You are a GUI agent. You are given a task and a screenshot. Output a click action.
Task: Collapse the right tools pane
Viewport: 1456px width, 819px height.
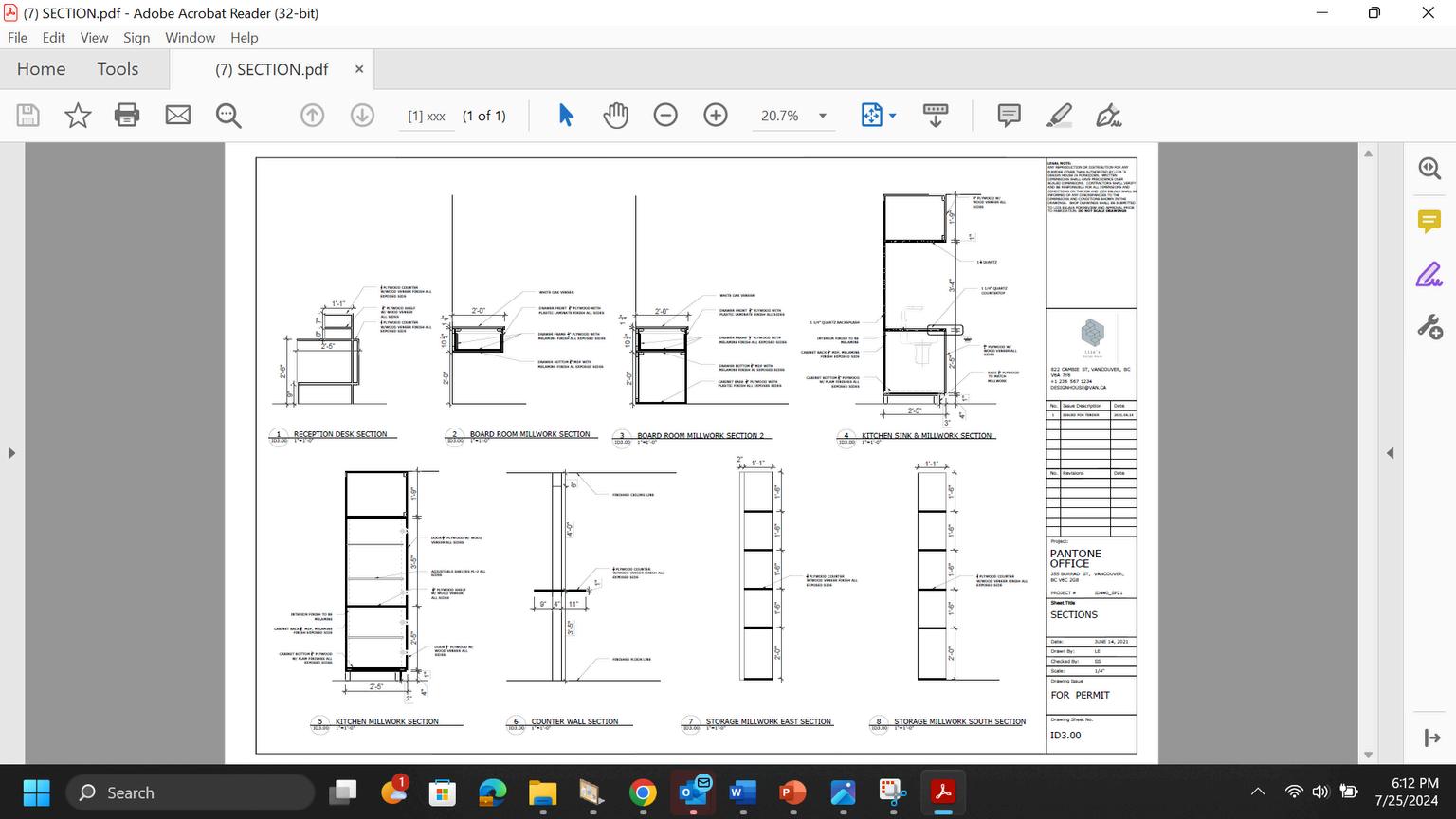(1390, 453)
